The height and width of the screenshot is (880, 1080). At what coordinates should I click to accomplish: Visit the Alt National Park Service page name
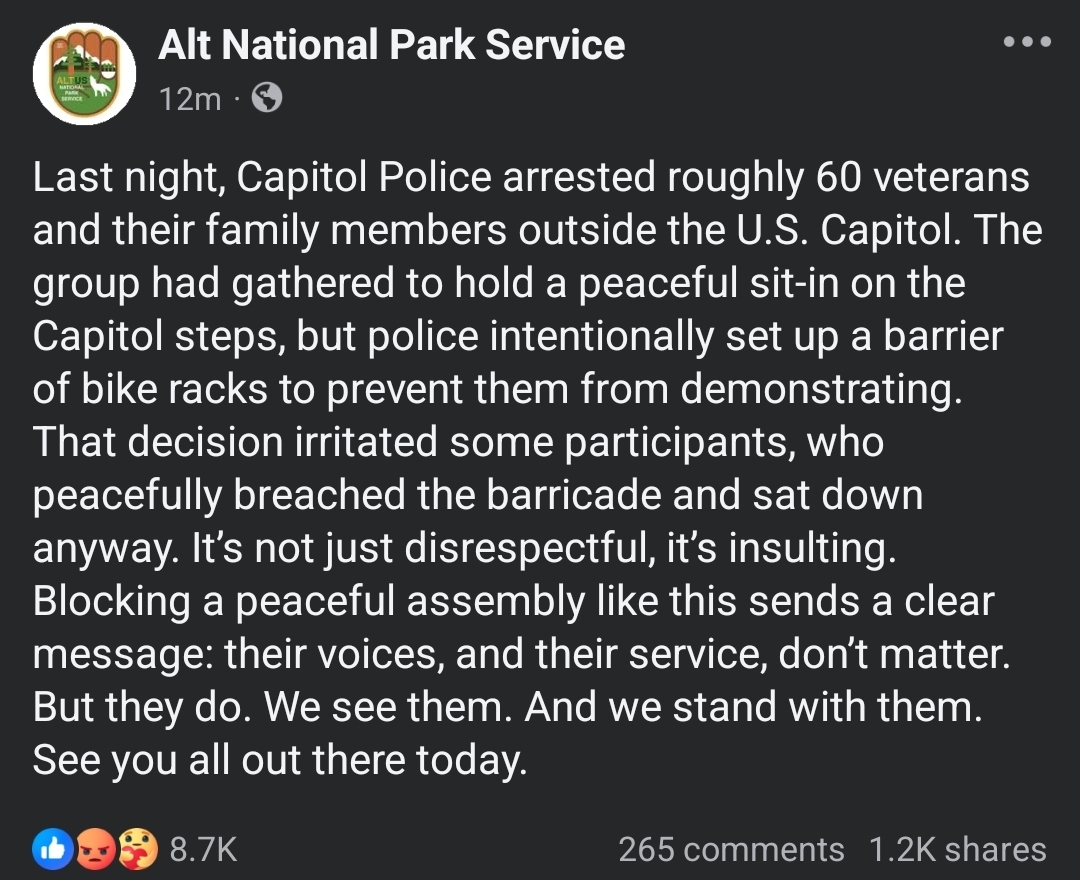tap(391, 45)
